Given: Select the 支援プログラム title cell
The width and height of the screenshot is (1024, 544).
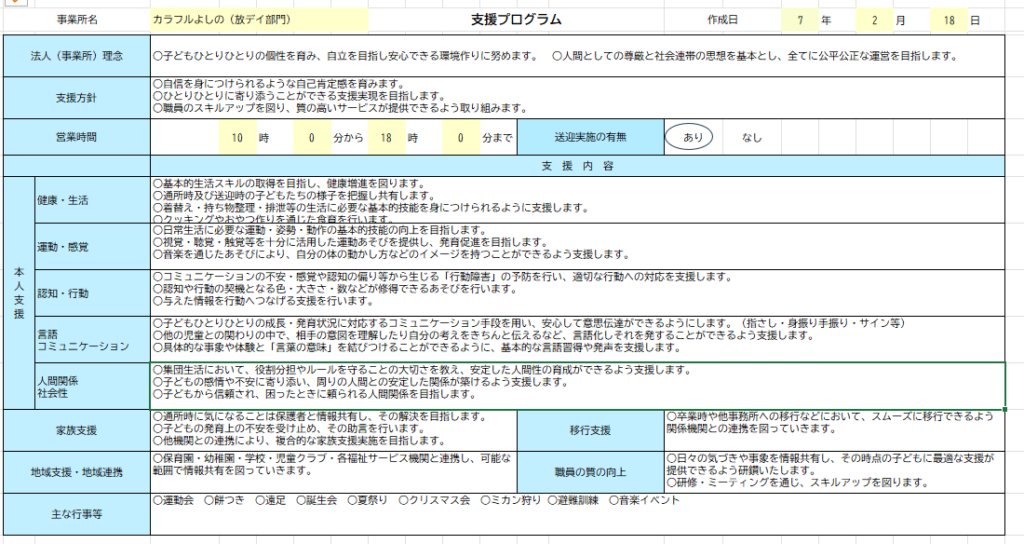Looking at the screenshot, I should [517, 20].
